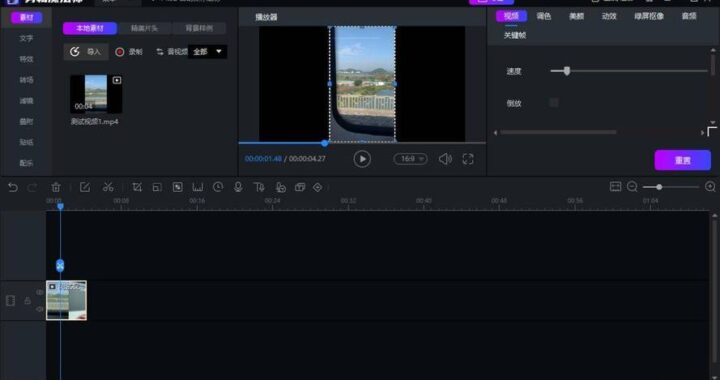Open the edit pencil tool in timeline toolbar
This screenshot has height=380, width=720.
(84, 187)
